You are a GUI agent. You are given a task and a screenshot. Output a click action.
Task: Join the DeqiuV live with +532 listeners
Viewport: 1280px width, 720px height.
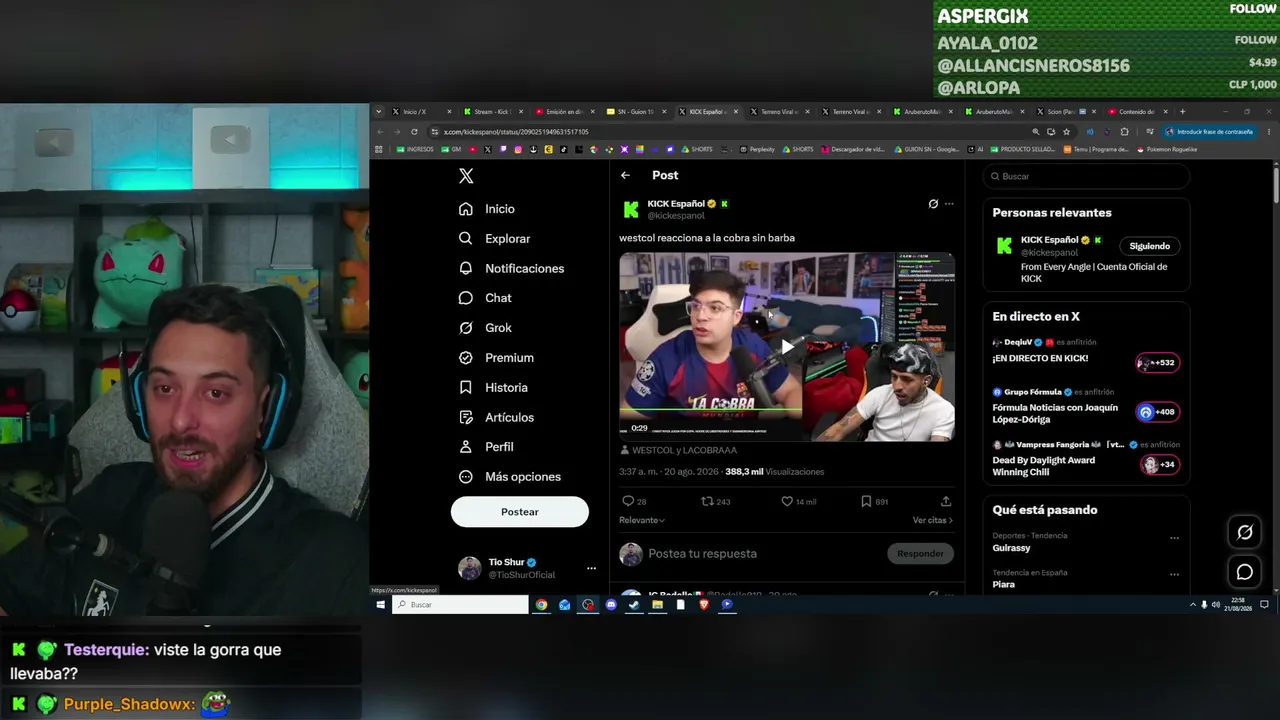[1158, 362]
